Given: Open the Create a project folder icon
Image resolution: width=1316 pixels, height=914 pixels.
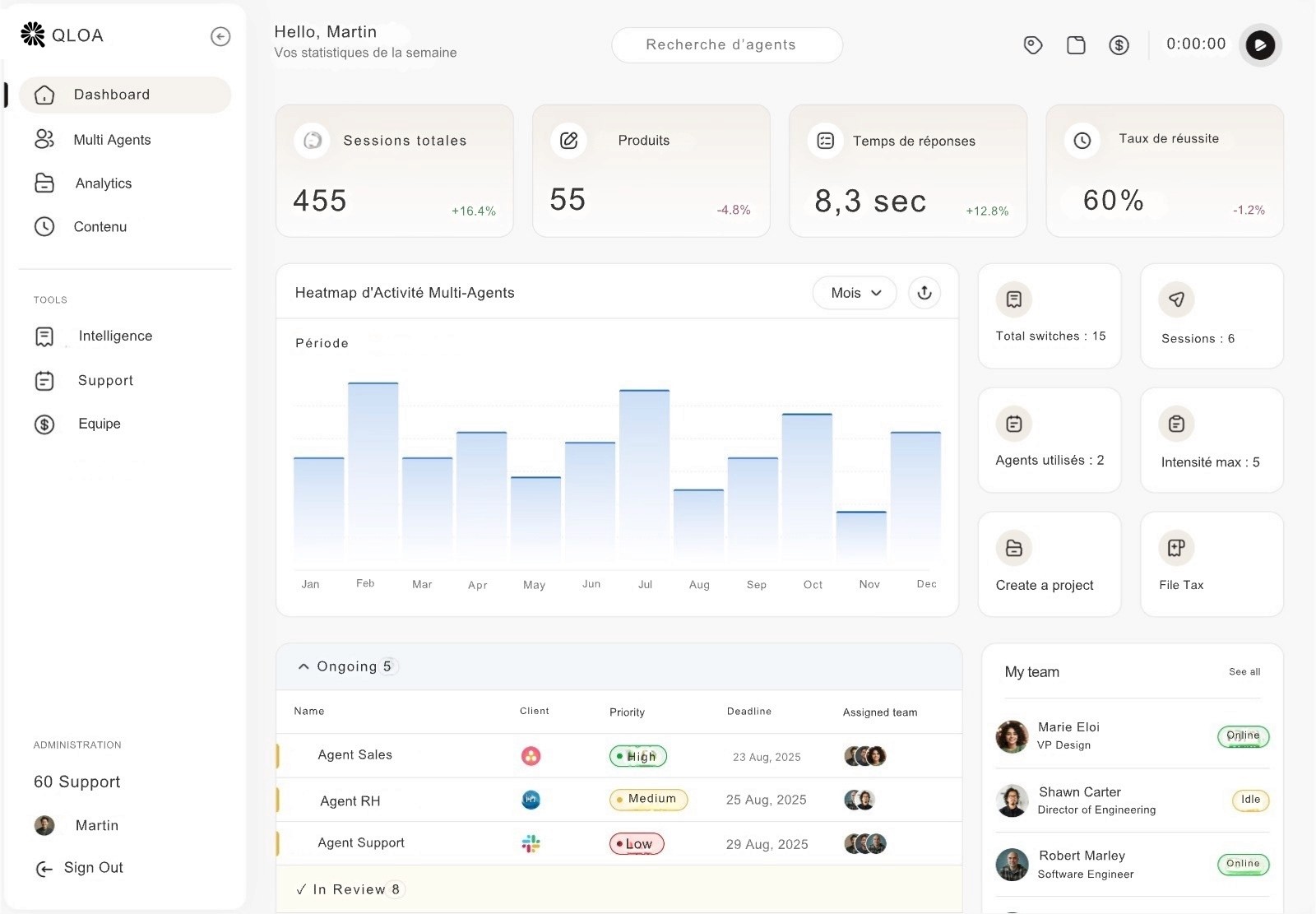Looking at the screenshot, I should 1014,548.
